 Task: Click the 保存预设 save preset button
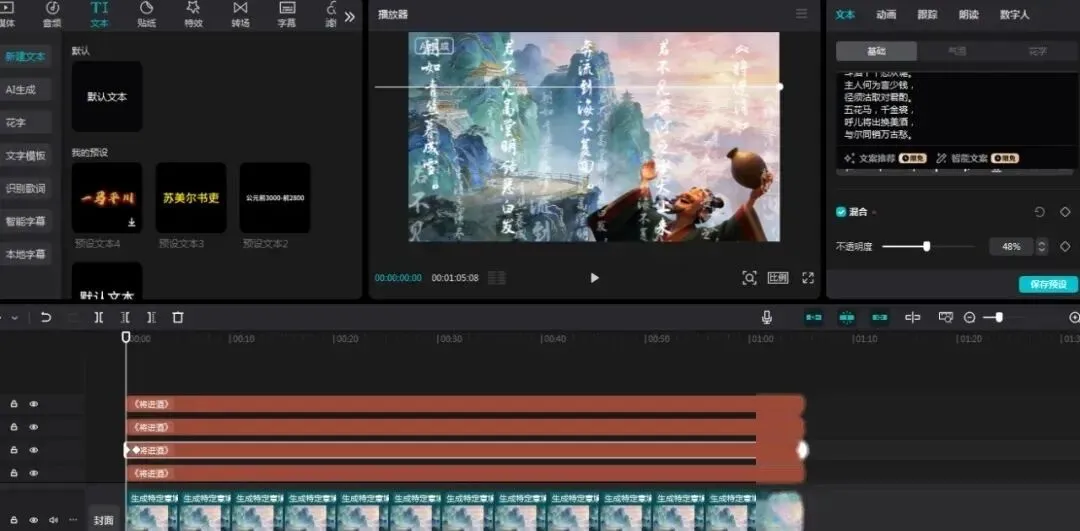click(1048, 284)
